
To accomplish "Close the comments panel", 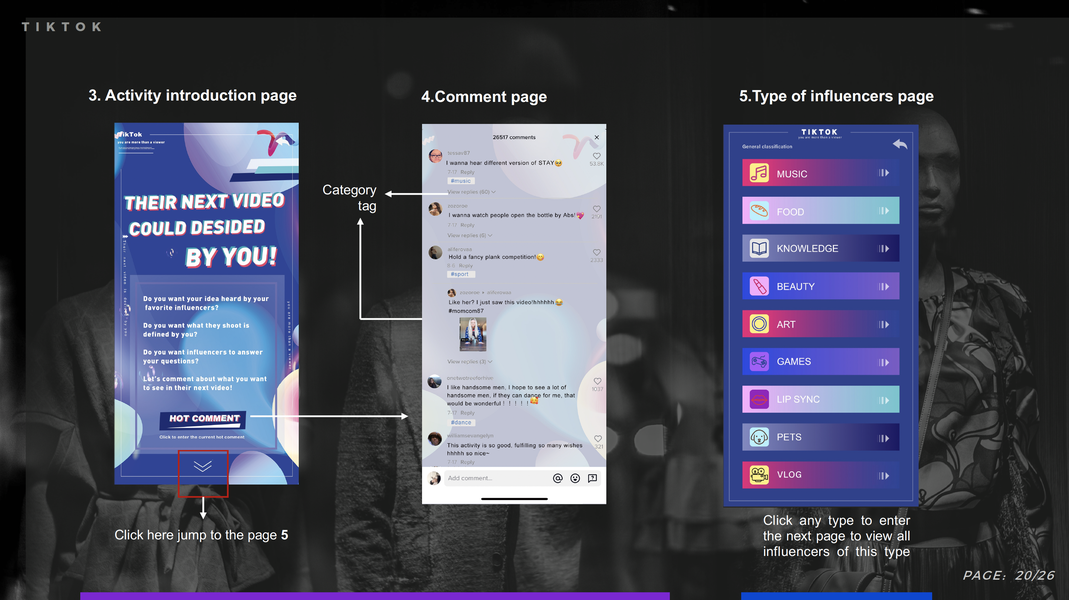I will [x=597, y=137].
